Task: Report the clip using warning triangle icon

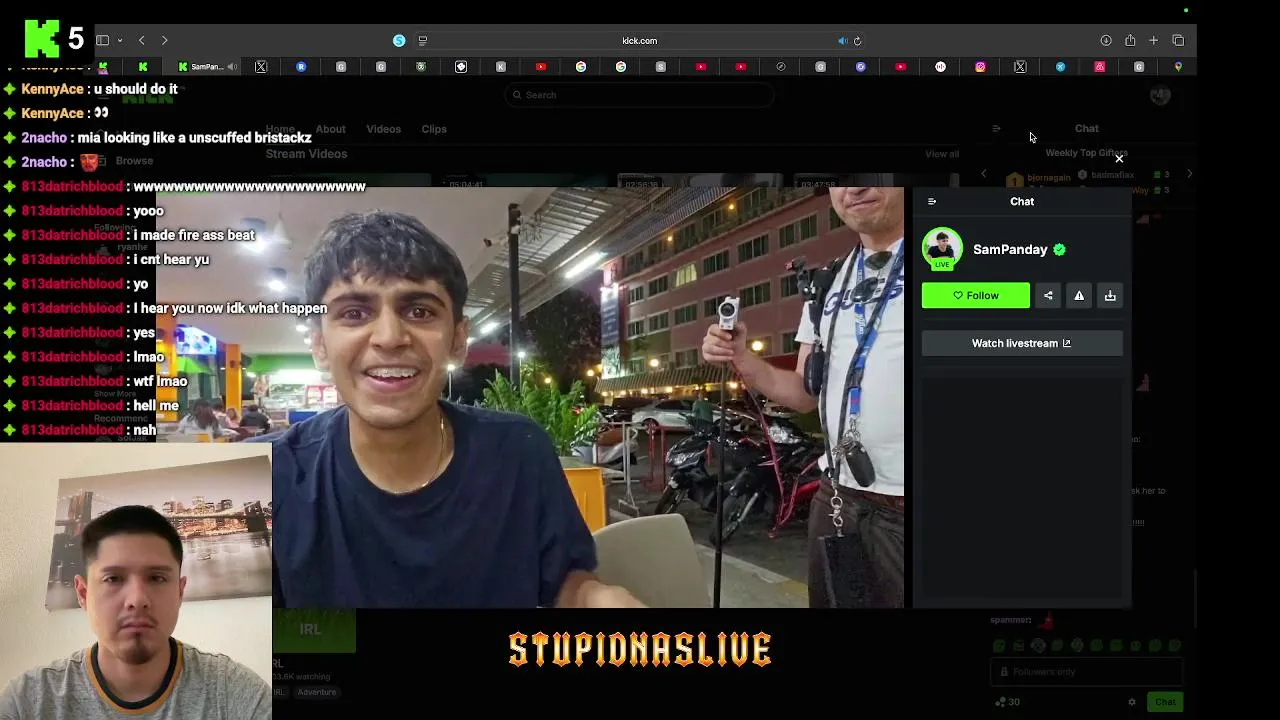Action: (x=1079, y=295)
